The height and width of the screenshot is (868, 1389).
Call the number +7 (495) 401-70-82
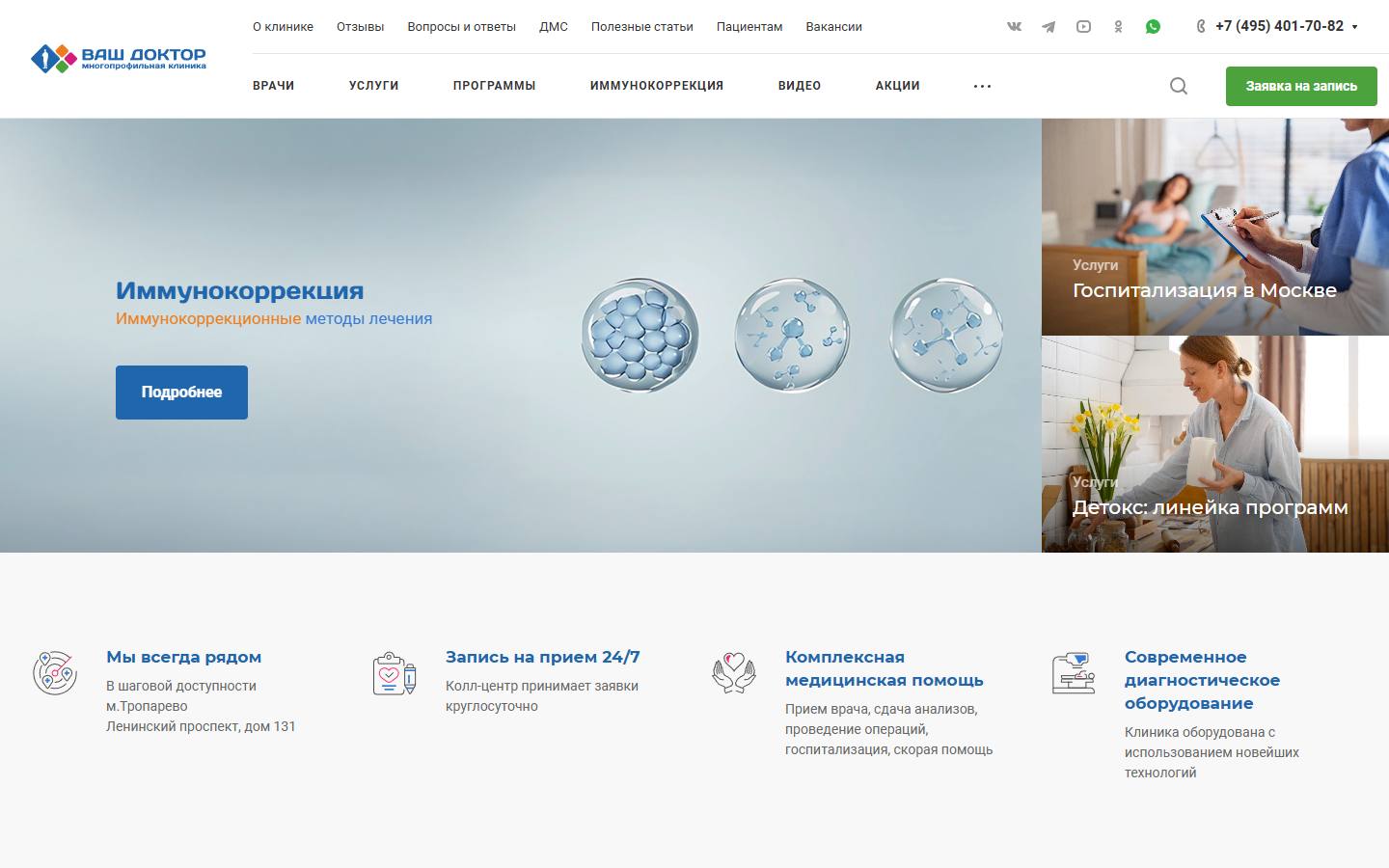click(x=1279, y=27)
